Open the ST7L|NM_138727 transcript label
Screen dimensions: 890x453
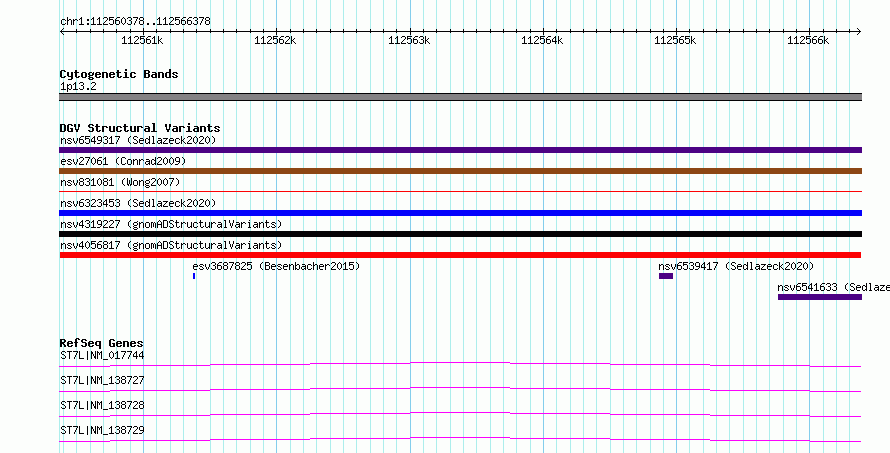click(102, 380)
